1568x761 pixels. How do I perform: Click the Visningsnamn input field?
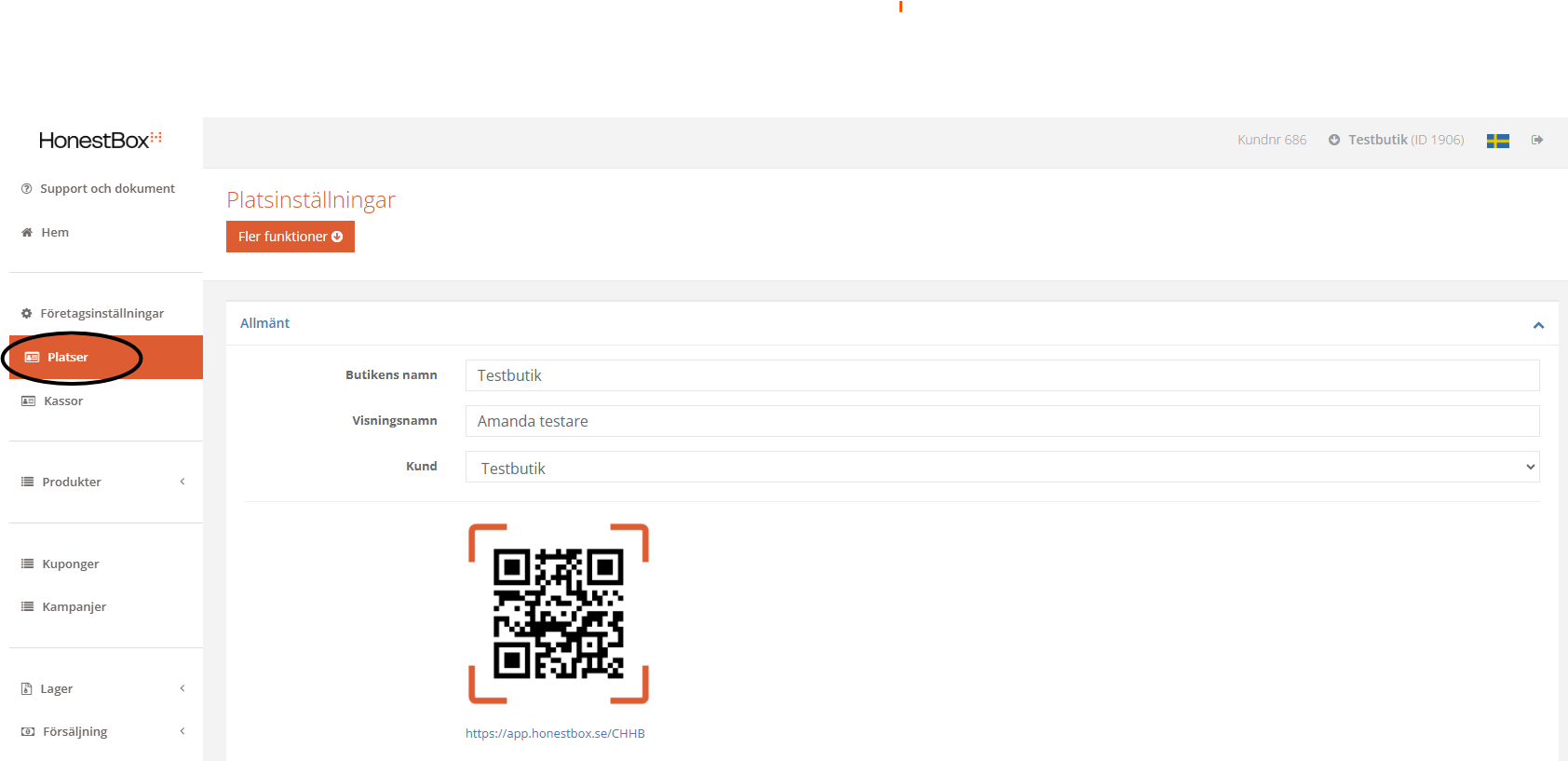click(x=1001, y=421)
